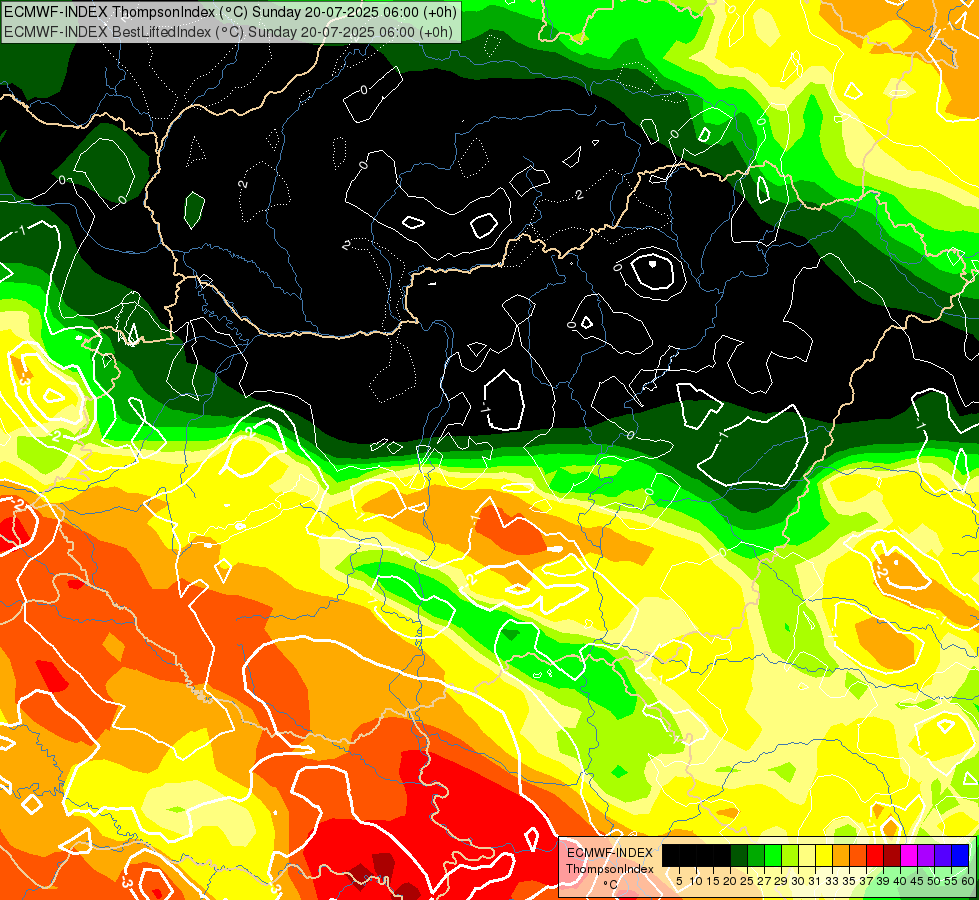Select the indigo 50–55 legend swatch
979x900 pixels.
(x=943, y=856)
